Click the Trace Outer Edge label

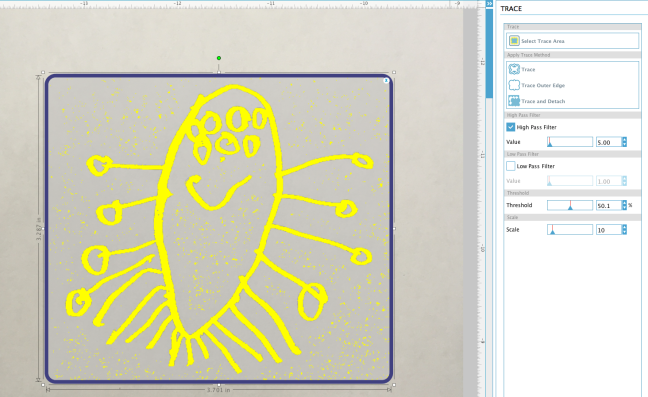tap(543, 85)
